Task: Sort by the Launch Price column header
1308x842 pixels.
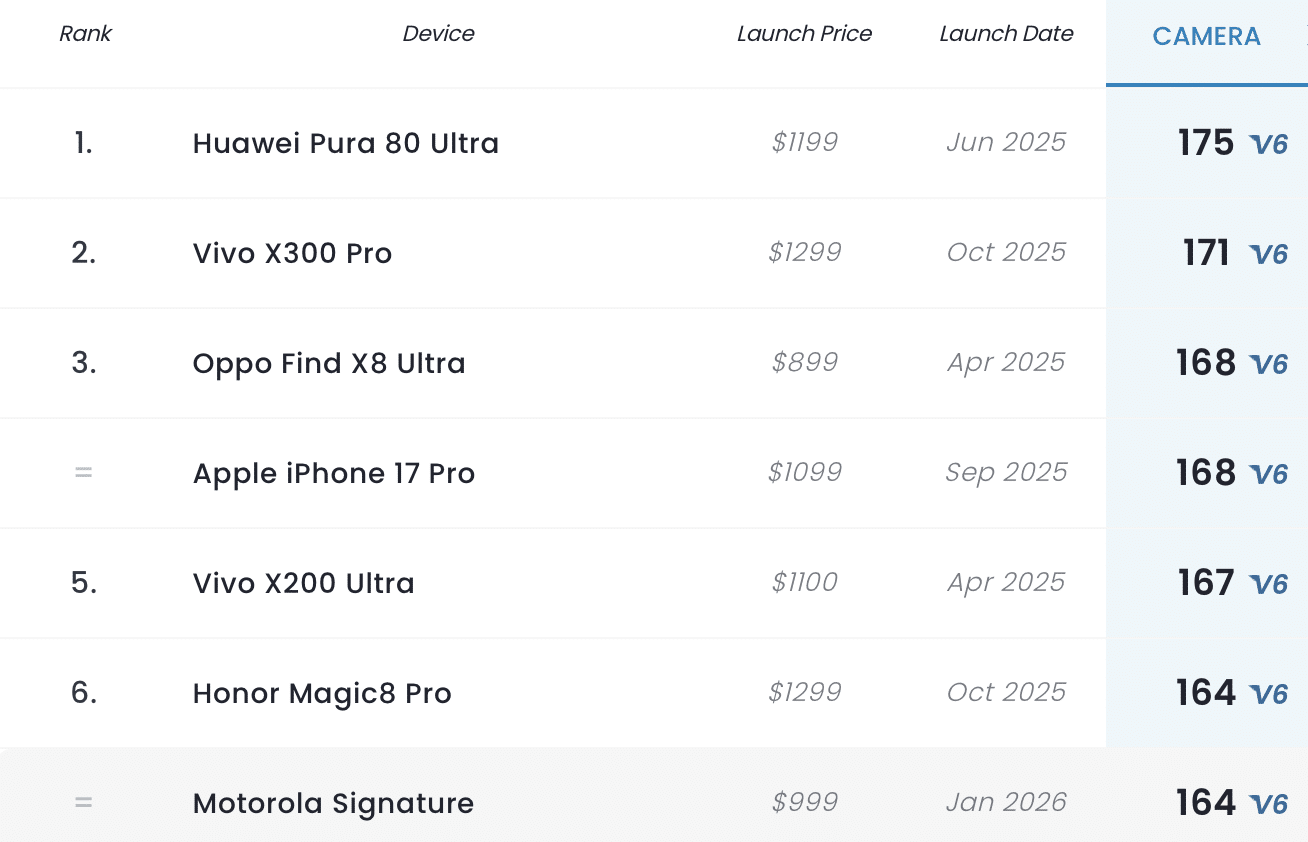Action: tap(804, 34)
